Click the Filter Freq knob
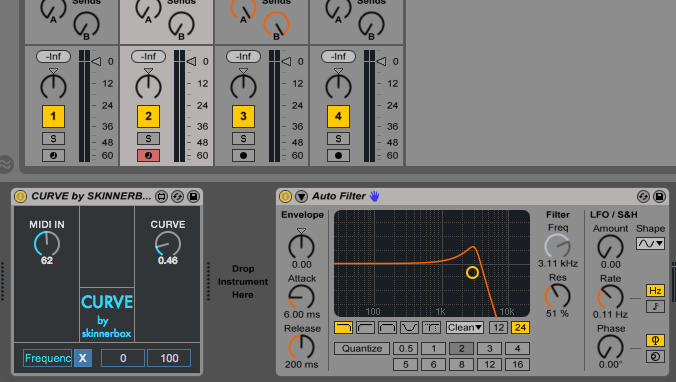 tap(557, 247)
